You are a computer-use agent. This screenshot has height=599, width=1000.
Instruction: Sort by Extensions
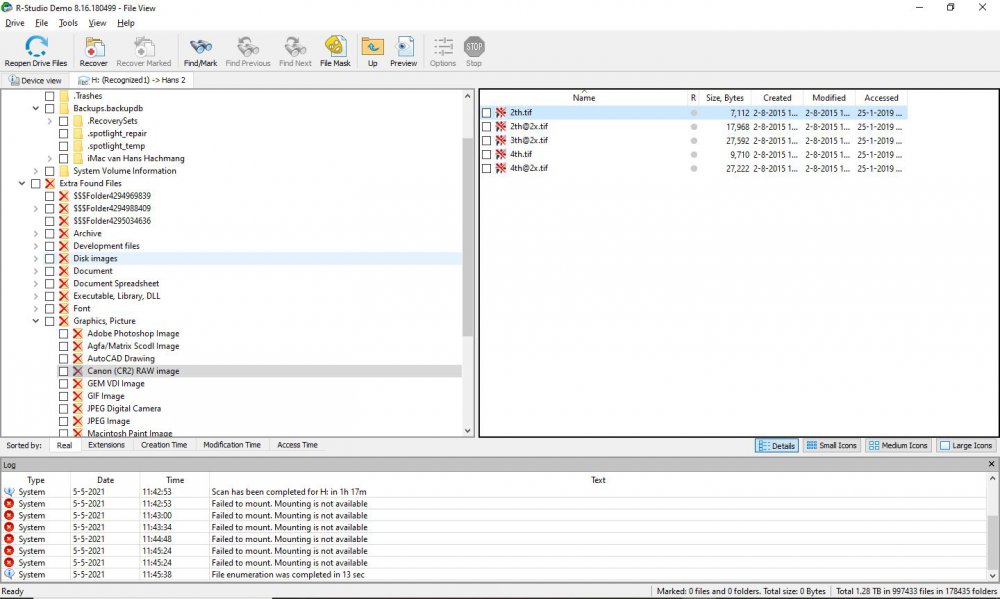click(x=106, y=445)
